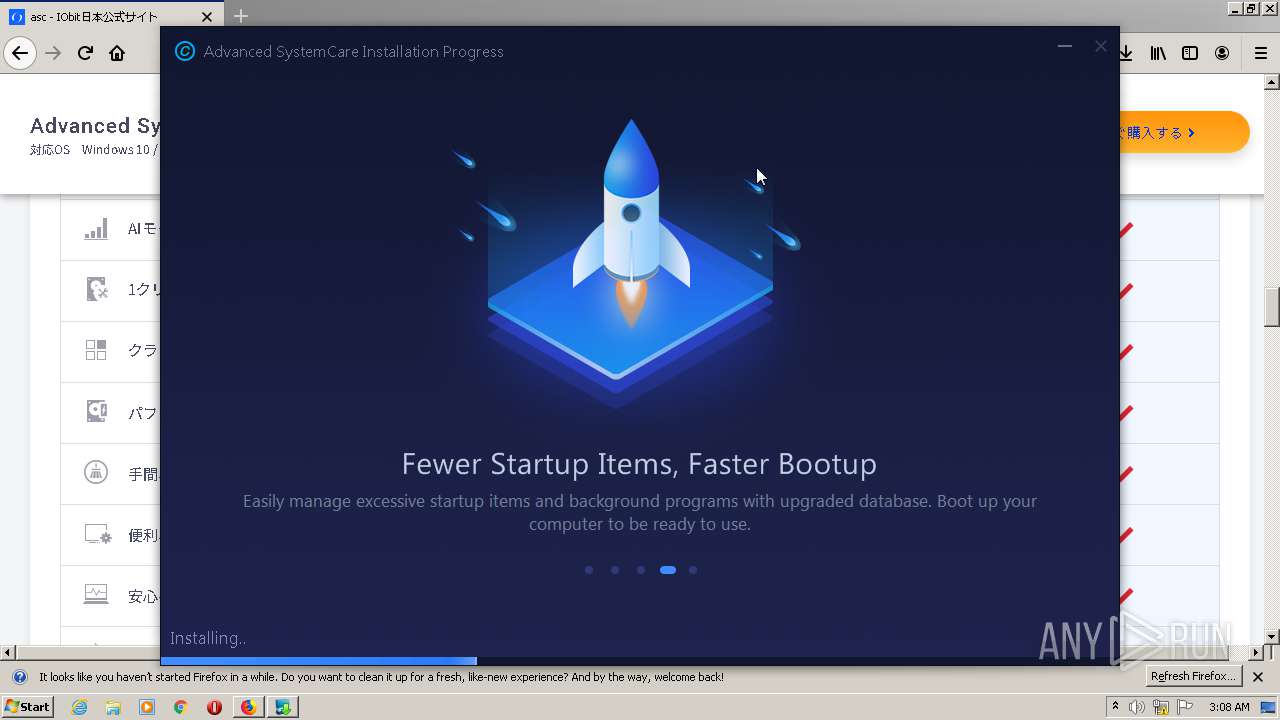This screenshot has height=720, width=1280.
Task: Click horizontal scrollbar left arrow
Action: (7, 652)
